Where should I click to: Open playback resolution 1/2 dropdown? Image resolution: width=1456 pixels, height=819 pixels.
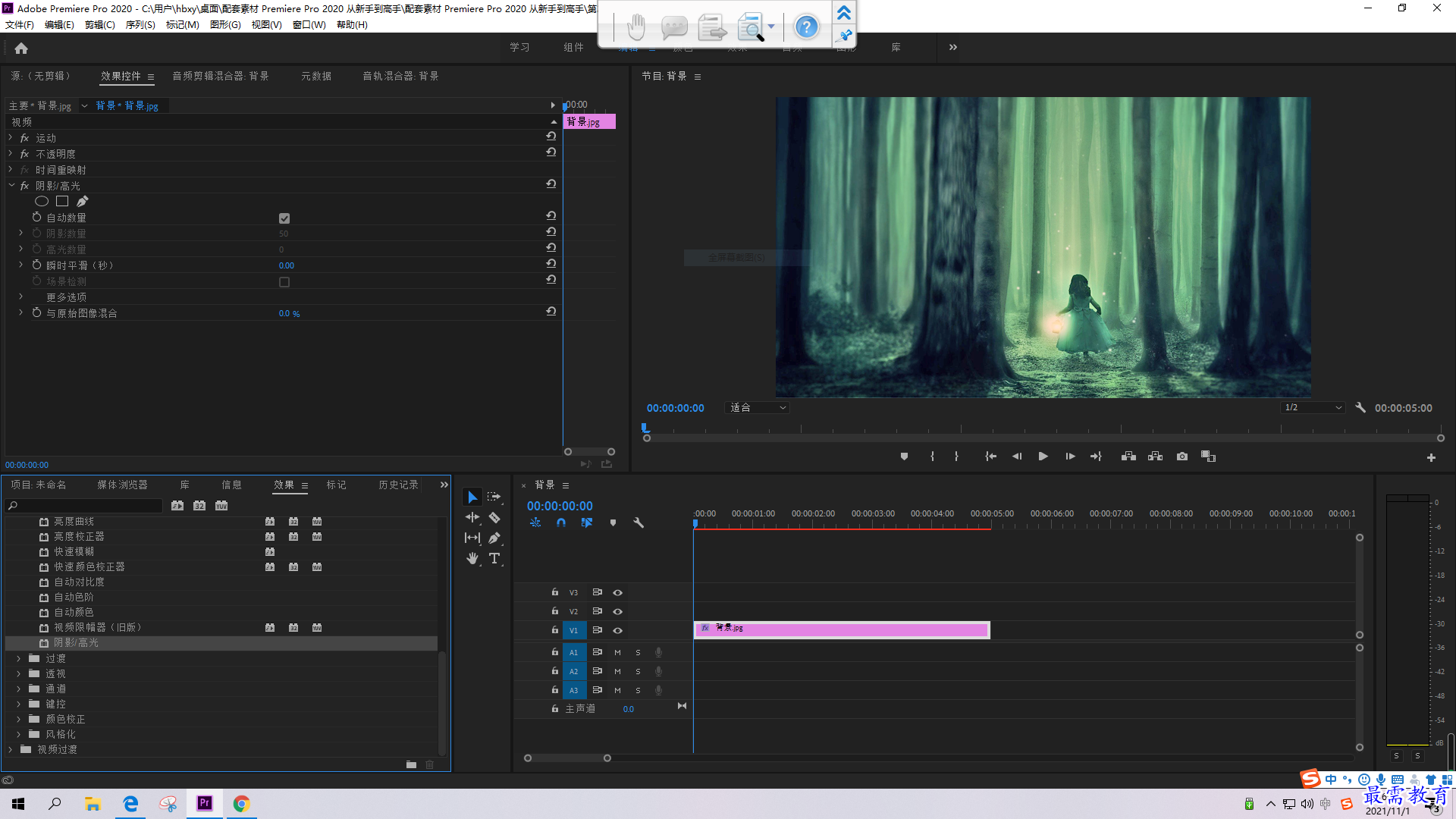coord(1313,408)
